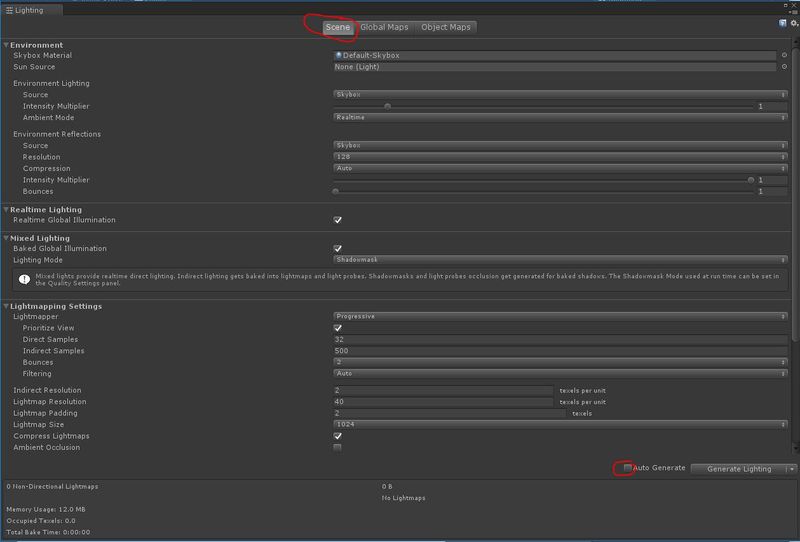Toggle Realtime Global Illumination checkbox
Viewport: 800px width, 542px height.
pyautogui.click(x=337, y=220)
